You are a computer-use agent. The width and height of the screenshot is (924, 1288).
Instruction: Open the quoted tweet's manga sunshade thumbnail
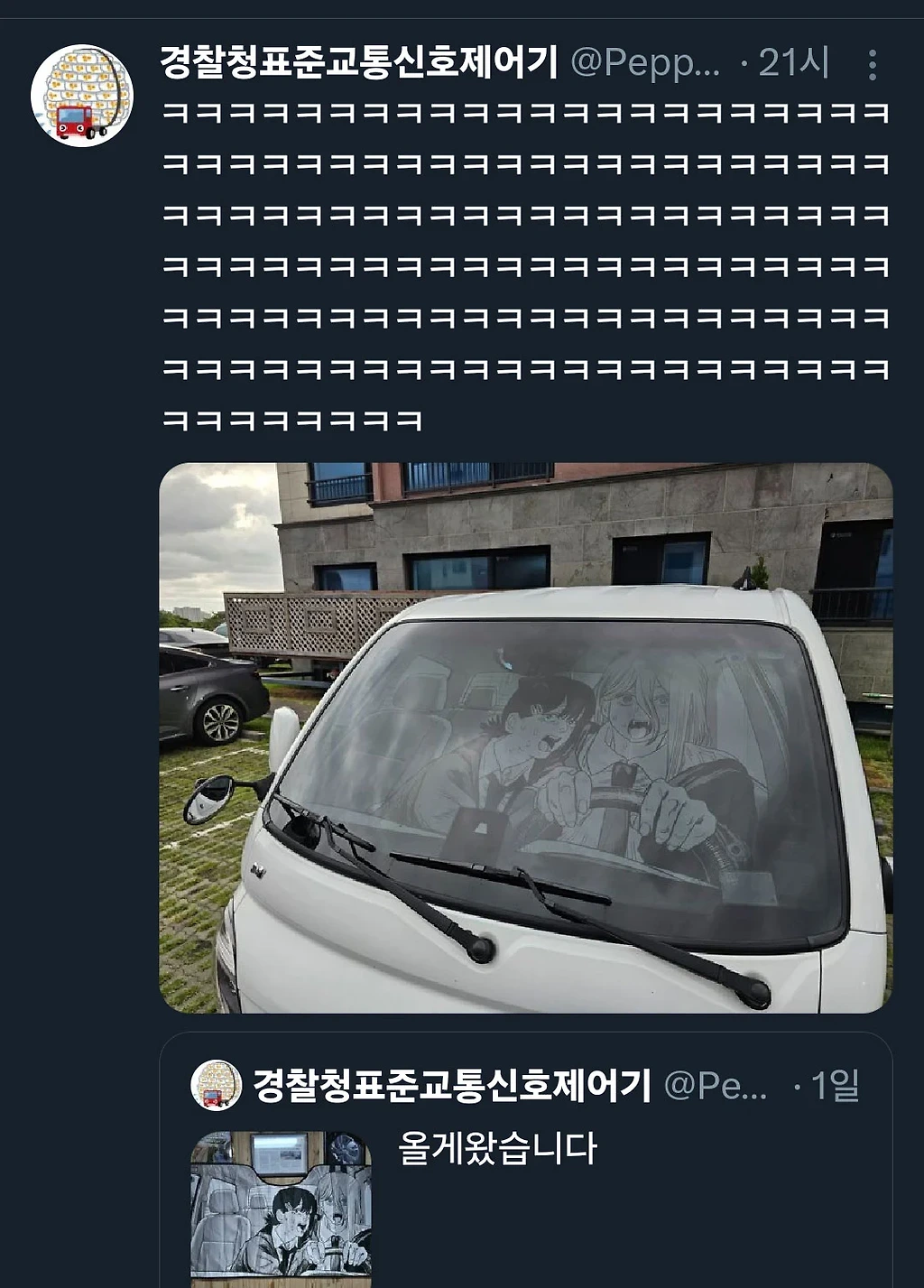tap(281, 1209)
